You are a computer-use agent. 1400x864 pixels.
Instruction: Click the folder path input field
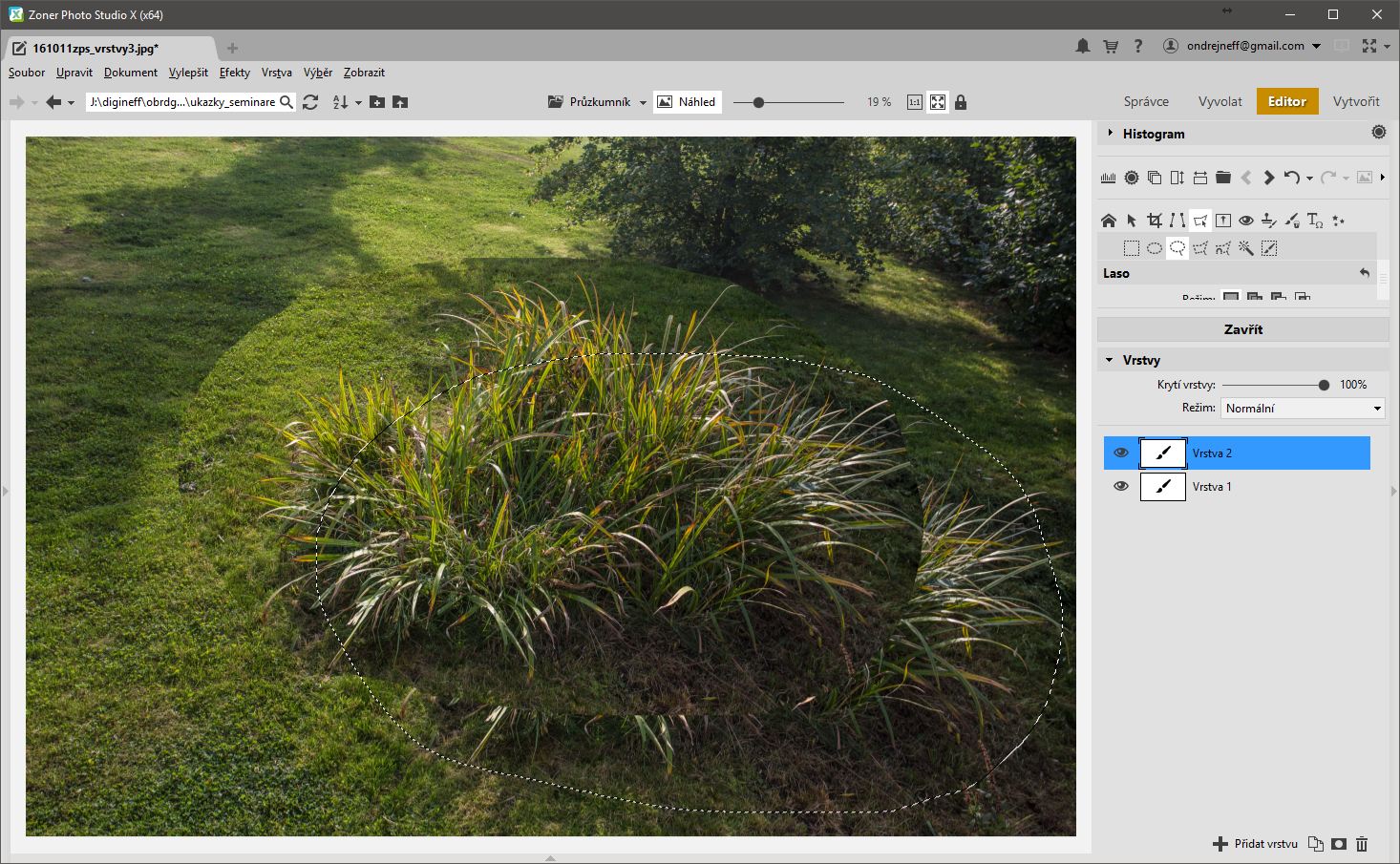click(181, 102)
